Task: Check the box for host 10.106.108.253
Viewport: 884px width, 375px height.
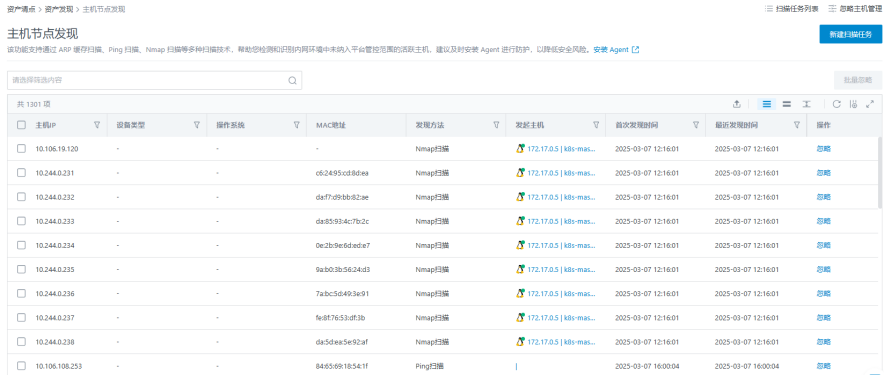Action: [x=21, y=366]
